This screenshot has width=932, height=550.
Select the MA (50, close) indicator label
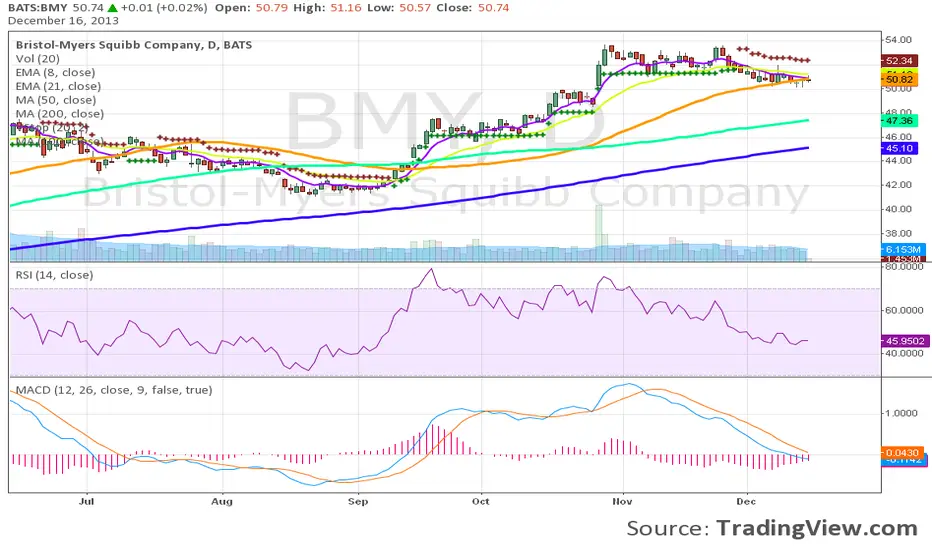(x=55, y=100)
